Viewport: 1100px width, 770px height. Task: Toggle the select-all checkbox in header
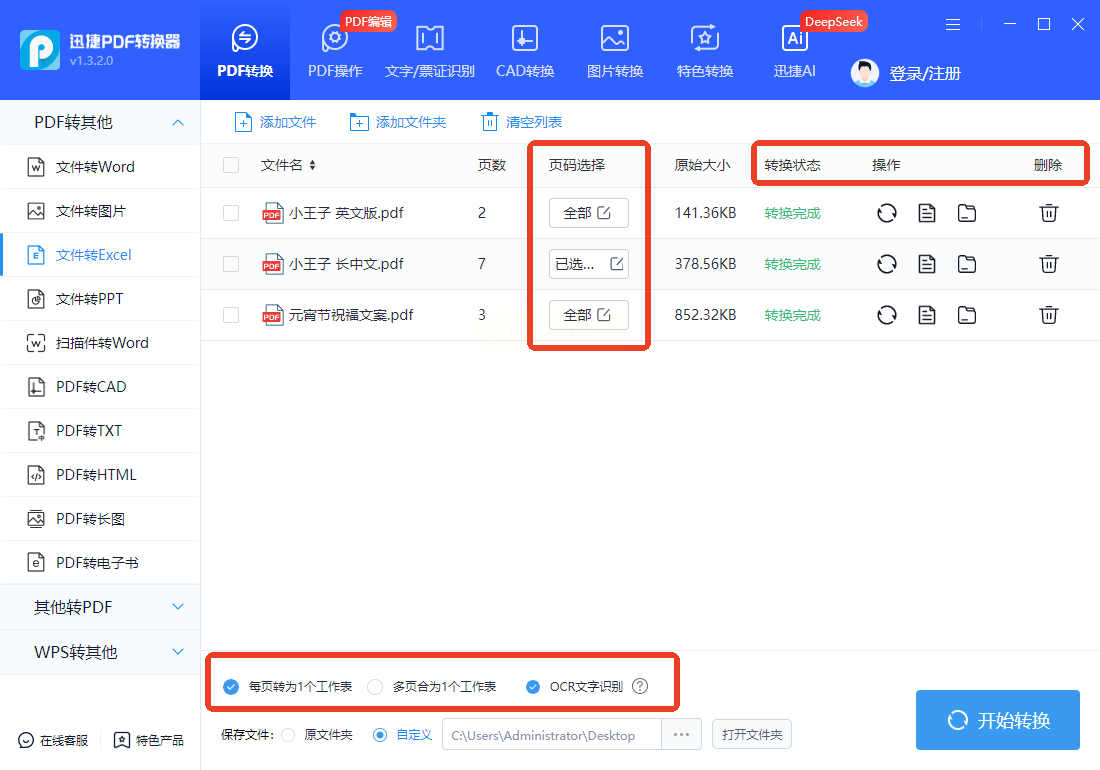[231, 165]
